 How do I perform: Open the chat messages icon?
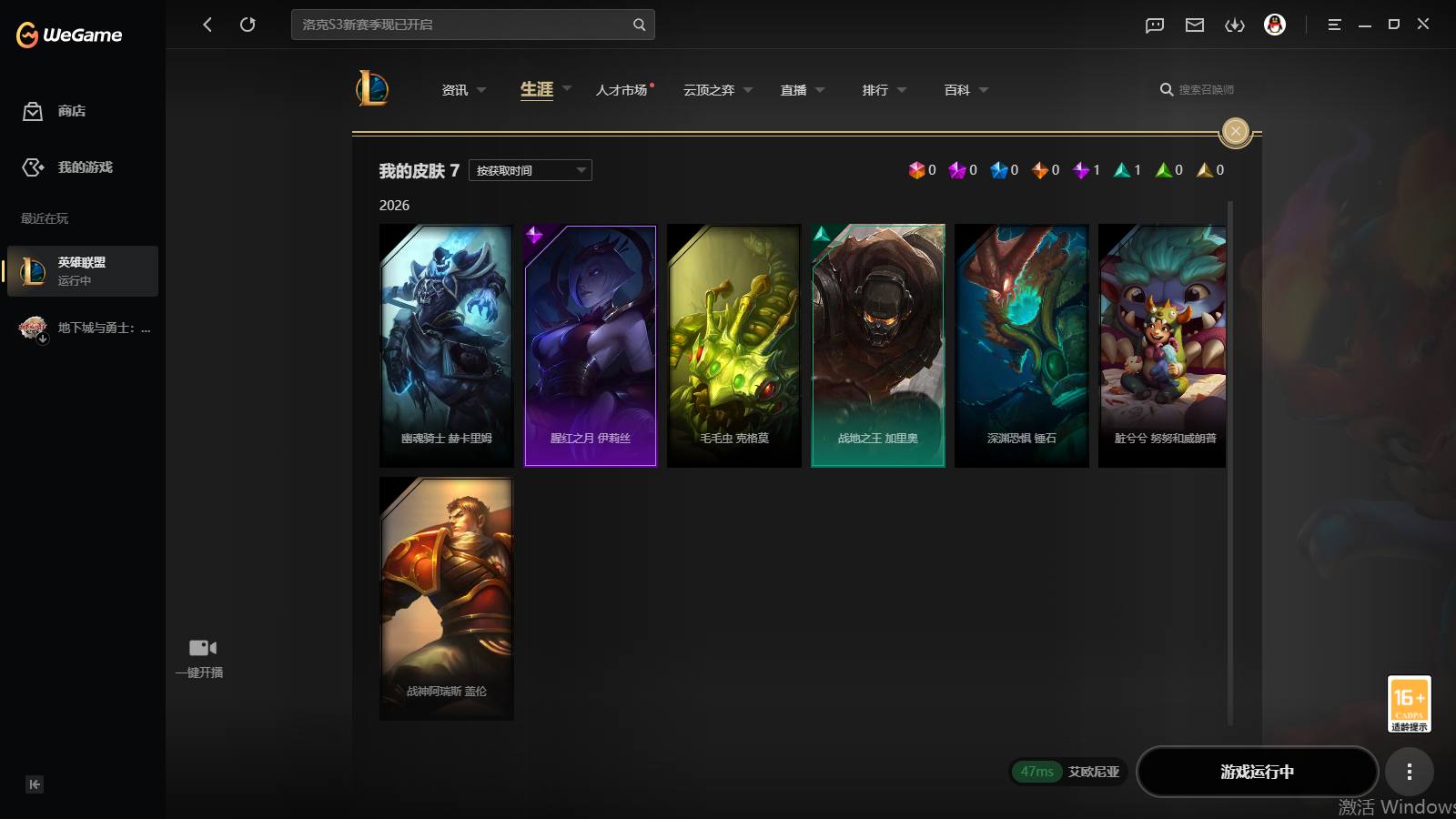(x=1155, y=25)
